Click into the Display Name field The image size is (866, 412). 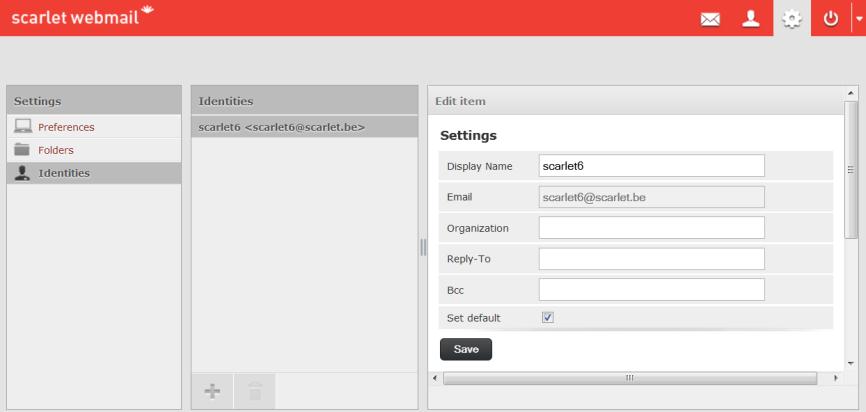(652, 166)
